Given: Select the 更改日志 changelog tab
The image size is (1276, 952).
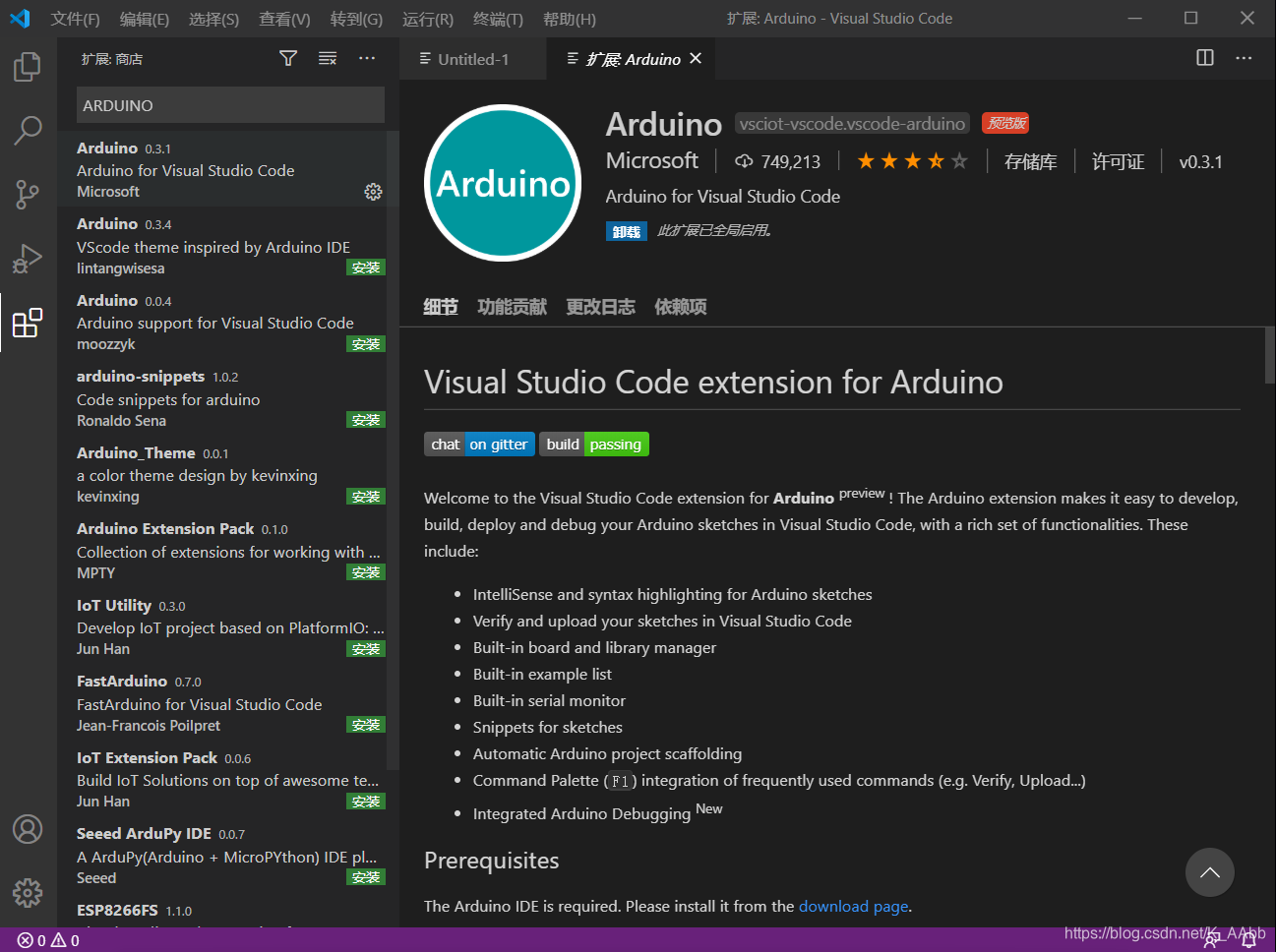Looking at the screenshot, I should pos(600,307).
